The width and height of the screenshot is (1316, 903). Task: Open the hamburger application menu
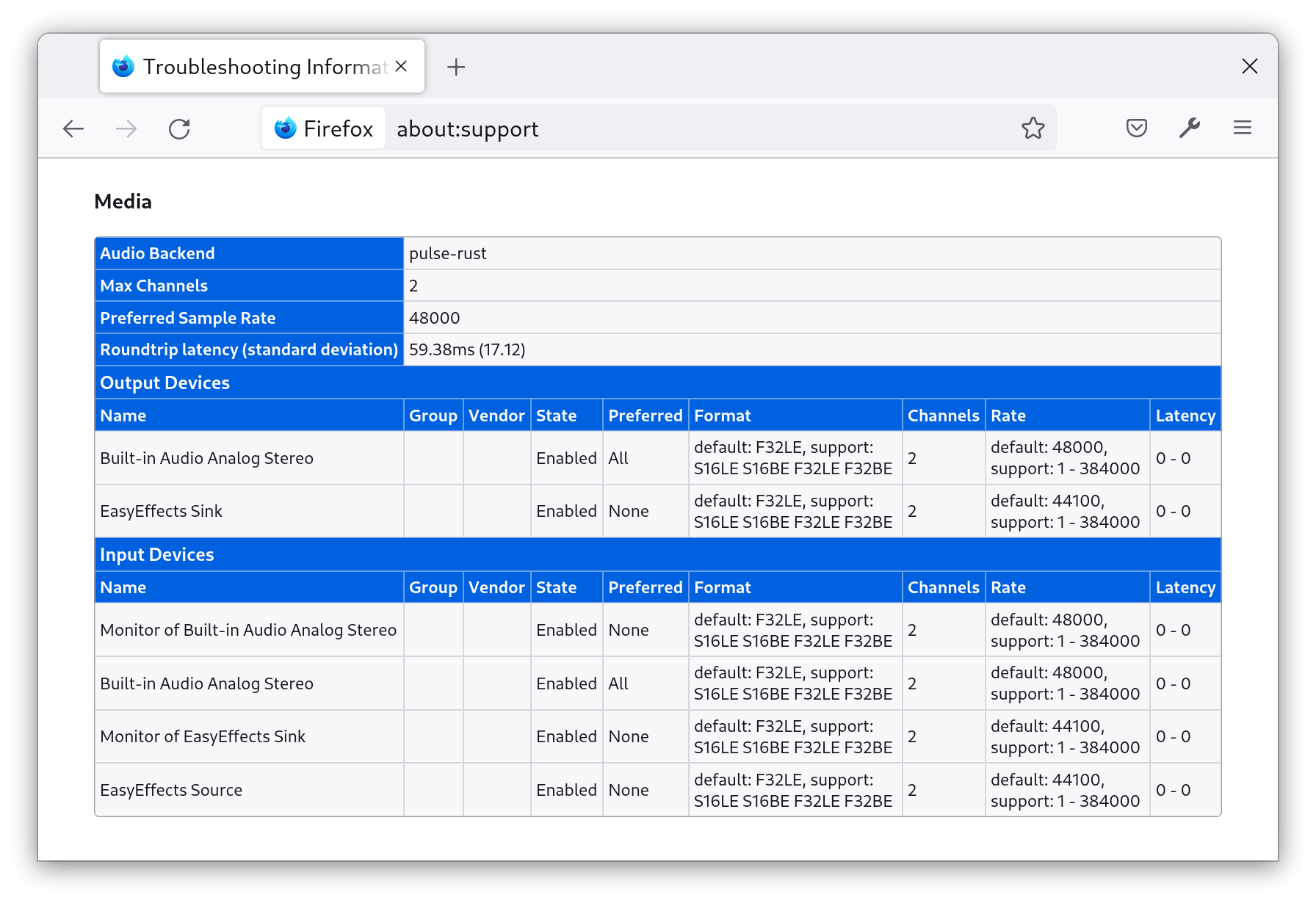pyautogui.click(x=1243, y=128)
